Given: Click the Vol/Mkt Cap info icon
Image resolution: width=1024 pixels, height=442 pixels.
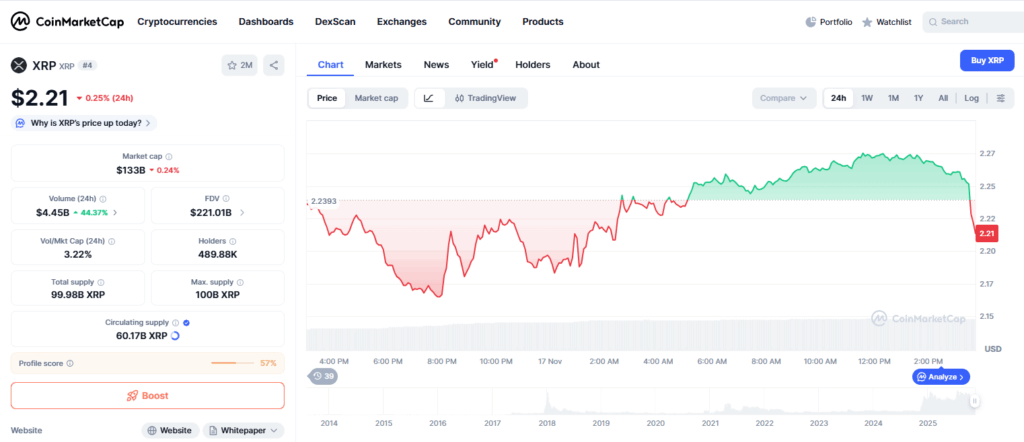Looking at the screenshot, I should [x=111, y=241].
